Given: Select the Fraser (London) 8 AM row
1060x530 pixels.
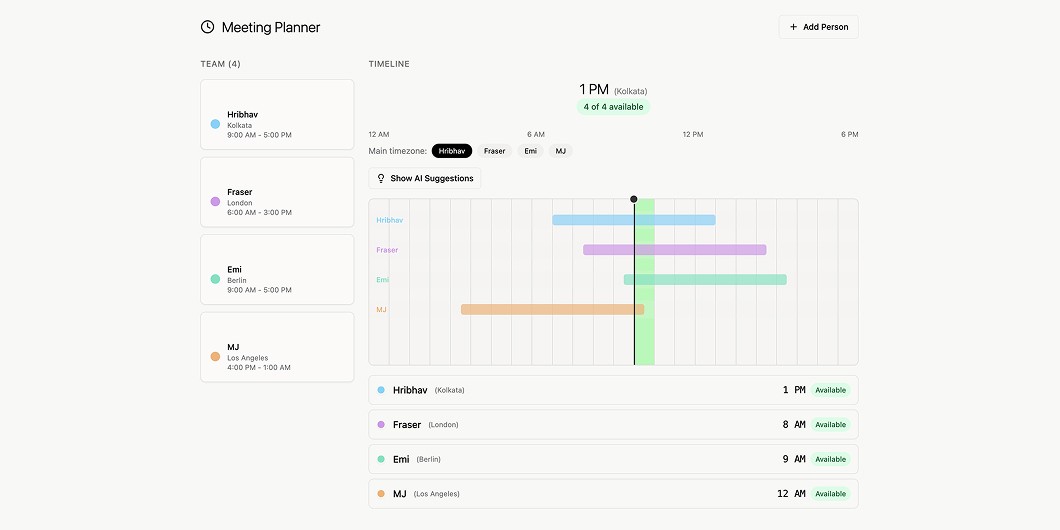Looking at the screenshot, I should point(613,425).
